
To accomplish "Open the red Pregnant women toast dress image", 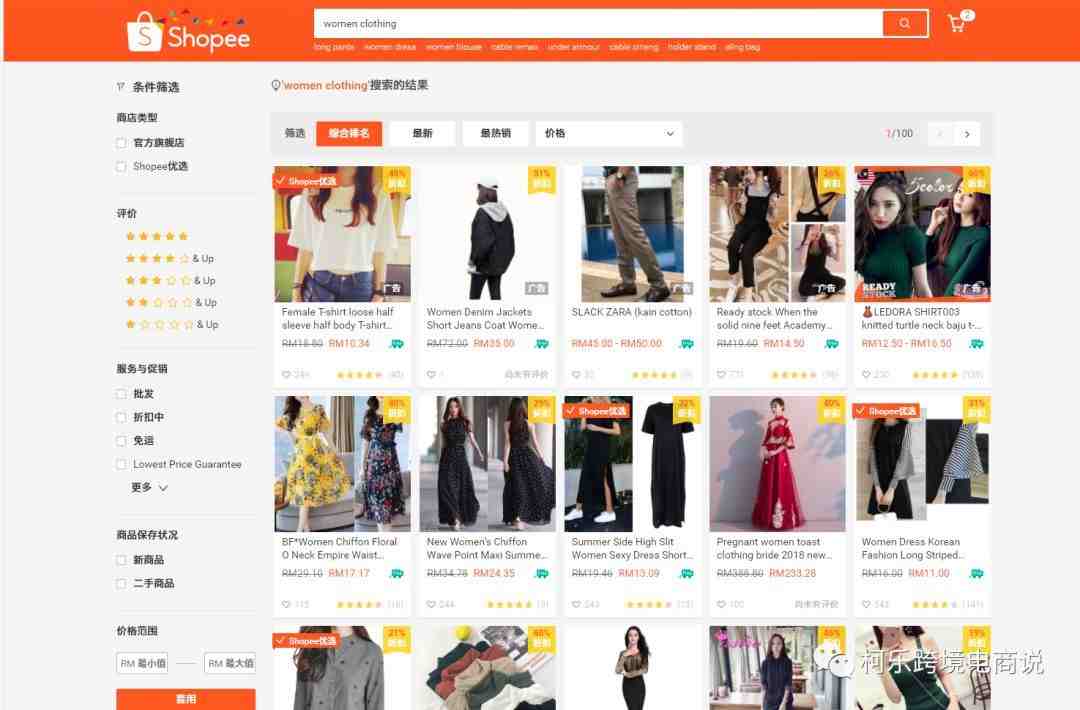I will point(778,463).
